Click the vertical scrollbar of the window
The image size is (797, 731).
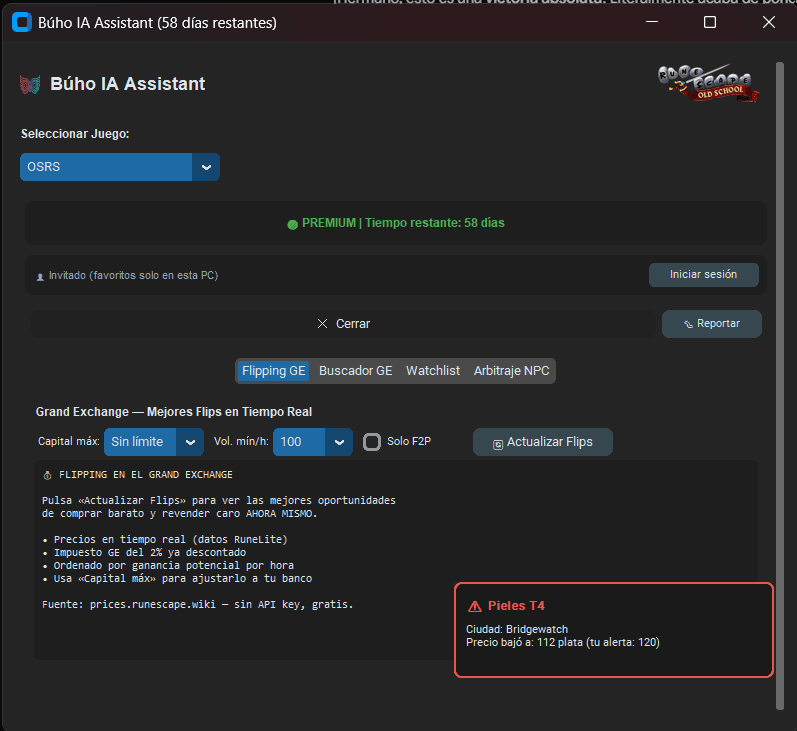click(x=780, y=385)
